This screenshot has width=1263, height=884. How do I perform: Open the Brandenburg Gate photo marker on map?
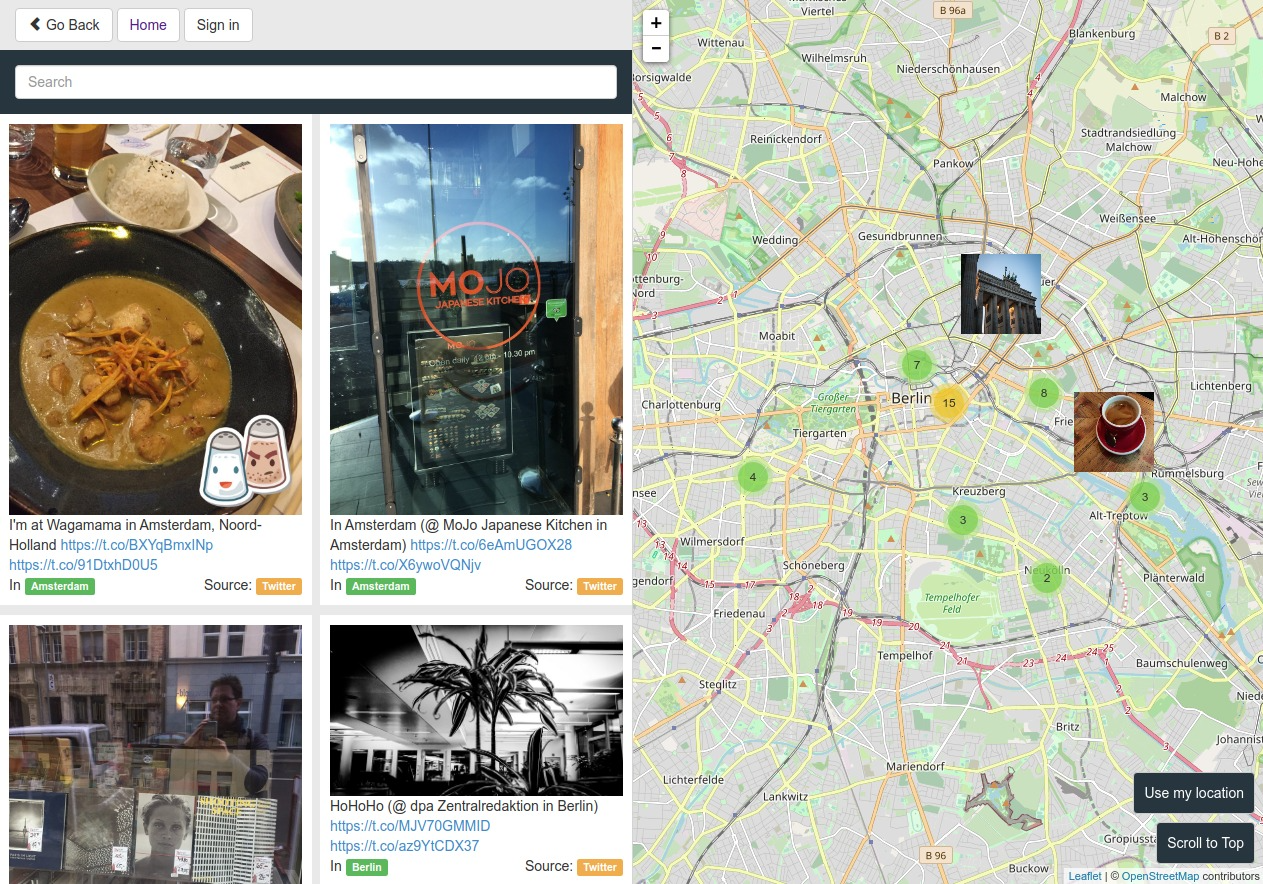click(1000, 294)
